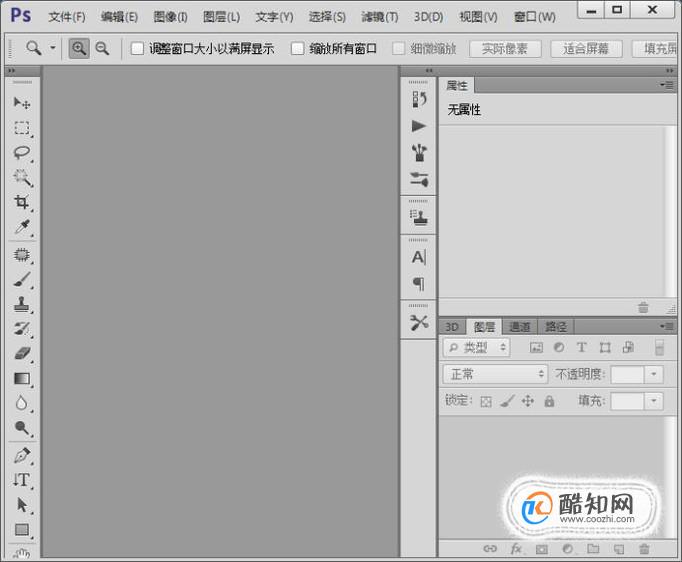Select the Gradient tool

(x=22, y=379)
